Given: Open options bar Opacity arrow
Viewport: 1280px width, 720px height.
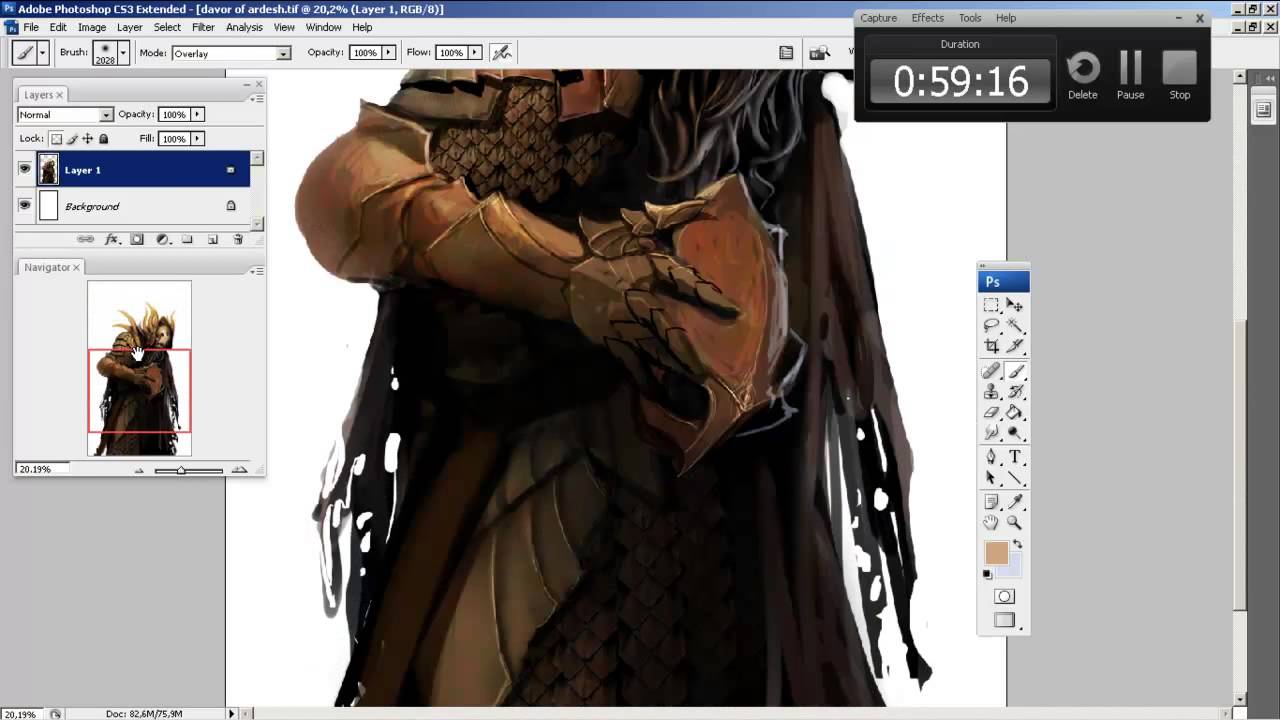Looking at the screenshot, I should 389,52.
